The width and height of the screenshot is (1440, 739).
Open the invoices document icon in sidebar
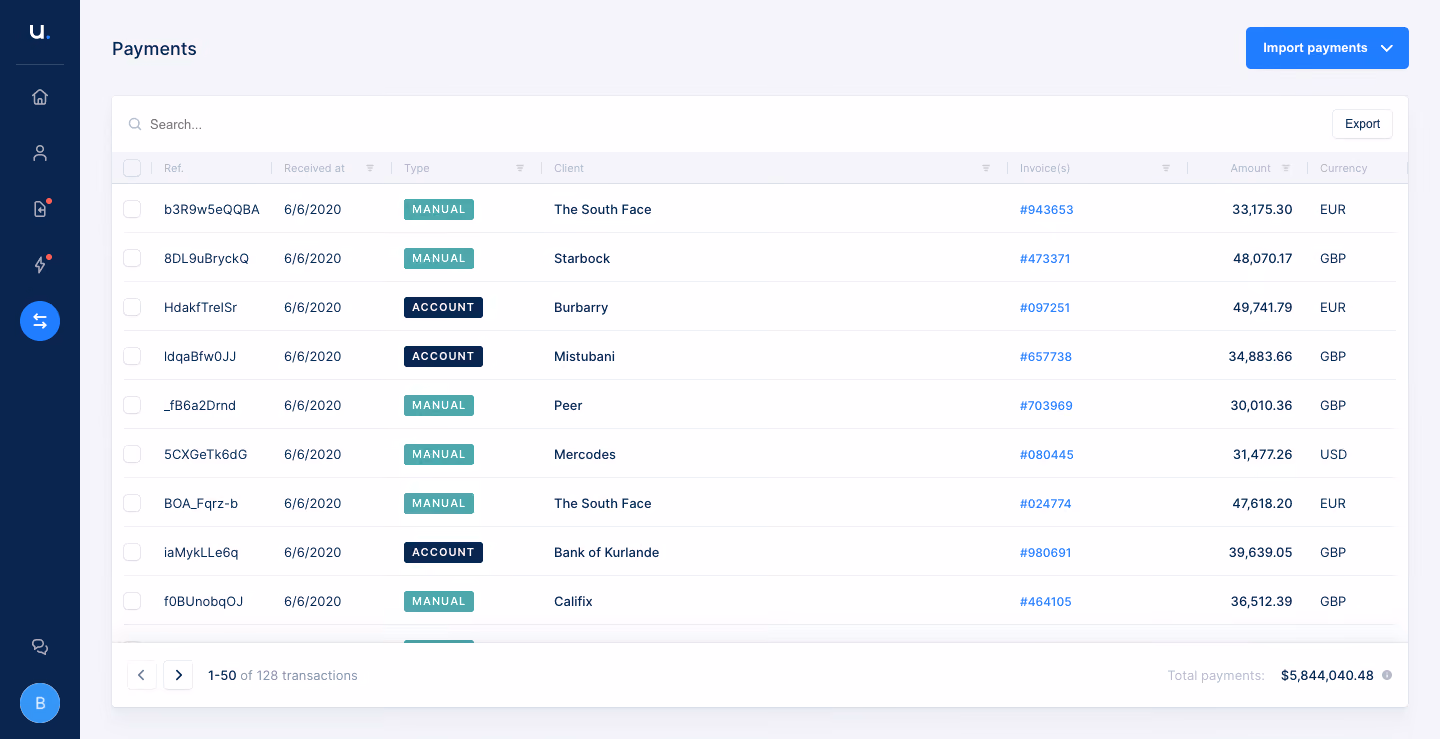(x=40, y=209)
